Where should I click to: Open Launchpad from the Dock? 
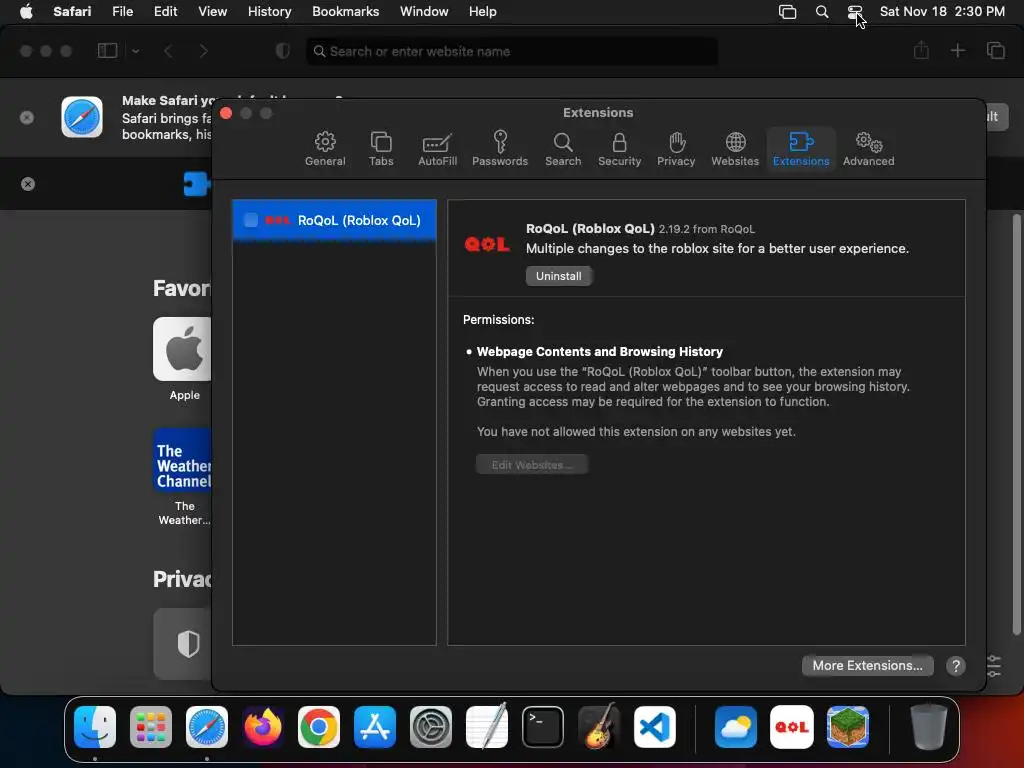tap(151, 727)
